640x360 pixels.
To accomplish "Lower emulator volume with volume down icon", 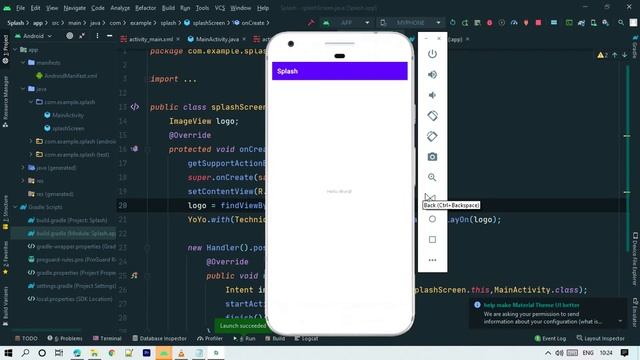I will coord(432,95).
